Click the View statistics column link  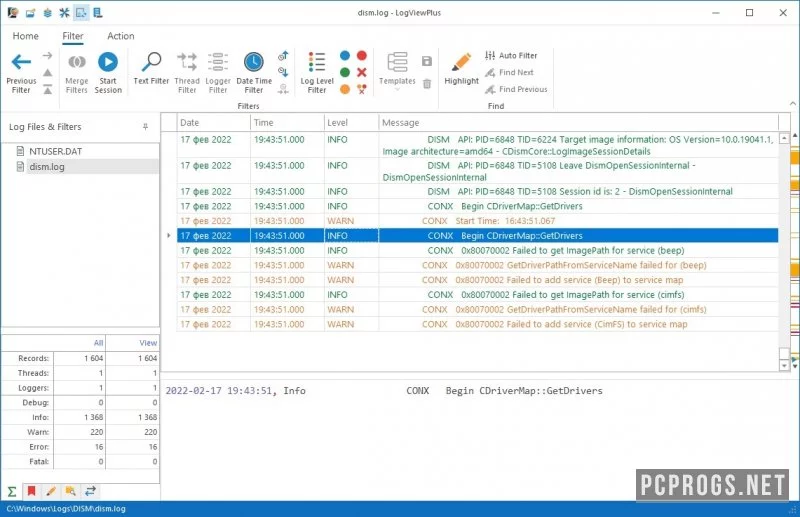[148, 343]
